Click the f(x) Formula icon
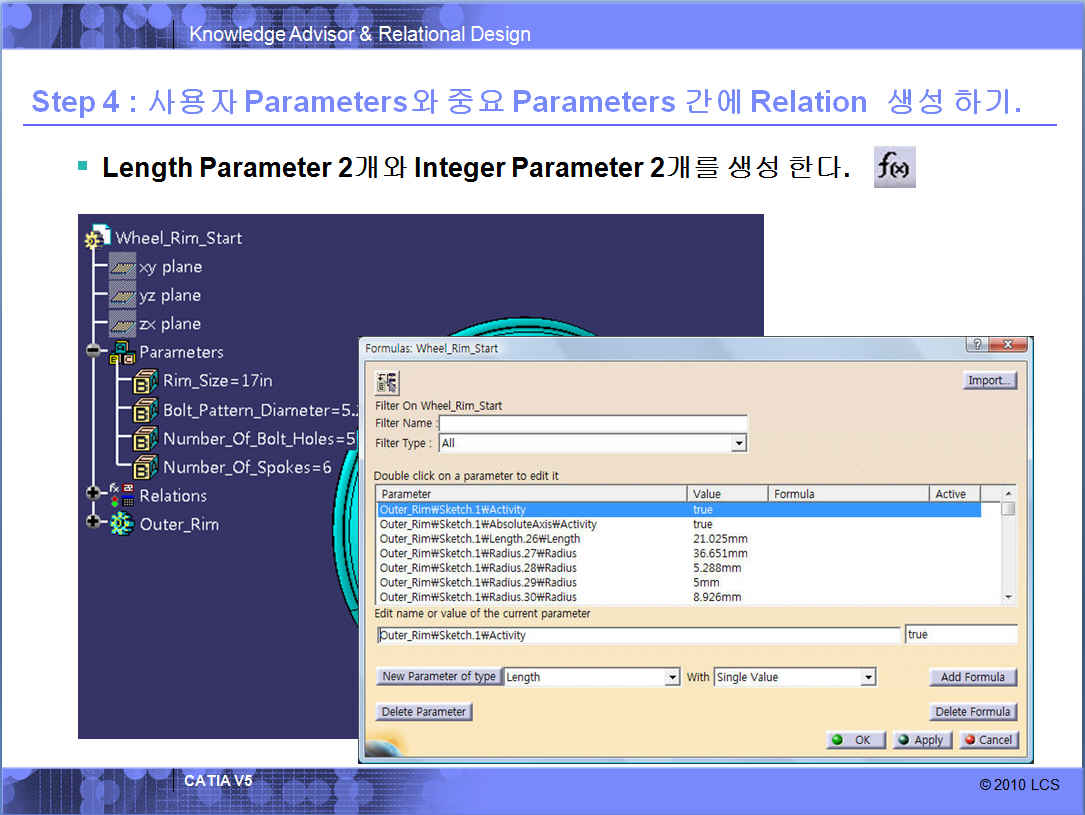The width and height of the screenshot is (1085, 815). click(894, 167)
